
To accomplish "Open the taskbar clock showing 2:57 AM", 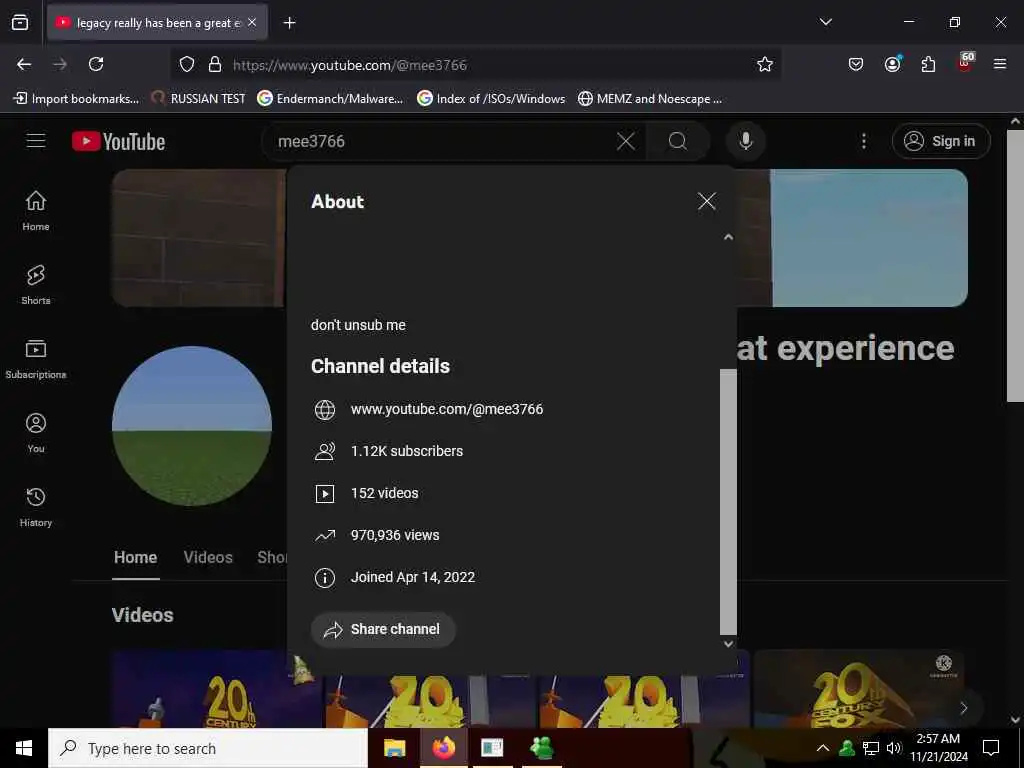I will pos(938,748).
